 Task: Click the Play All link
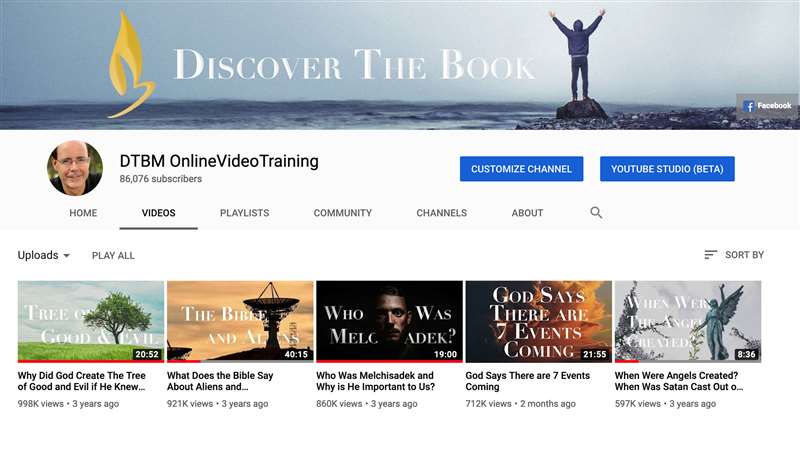(113, 256)
